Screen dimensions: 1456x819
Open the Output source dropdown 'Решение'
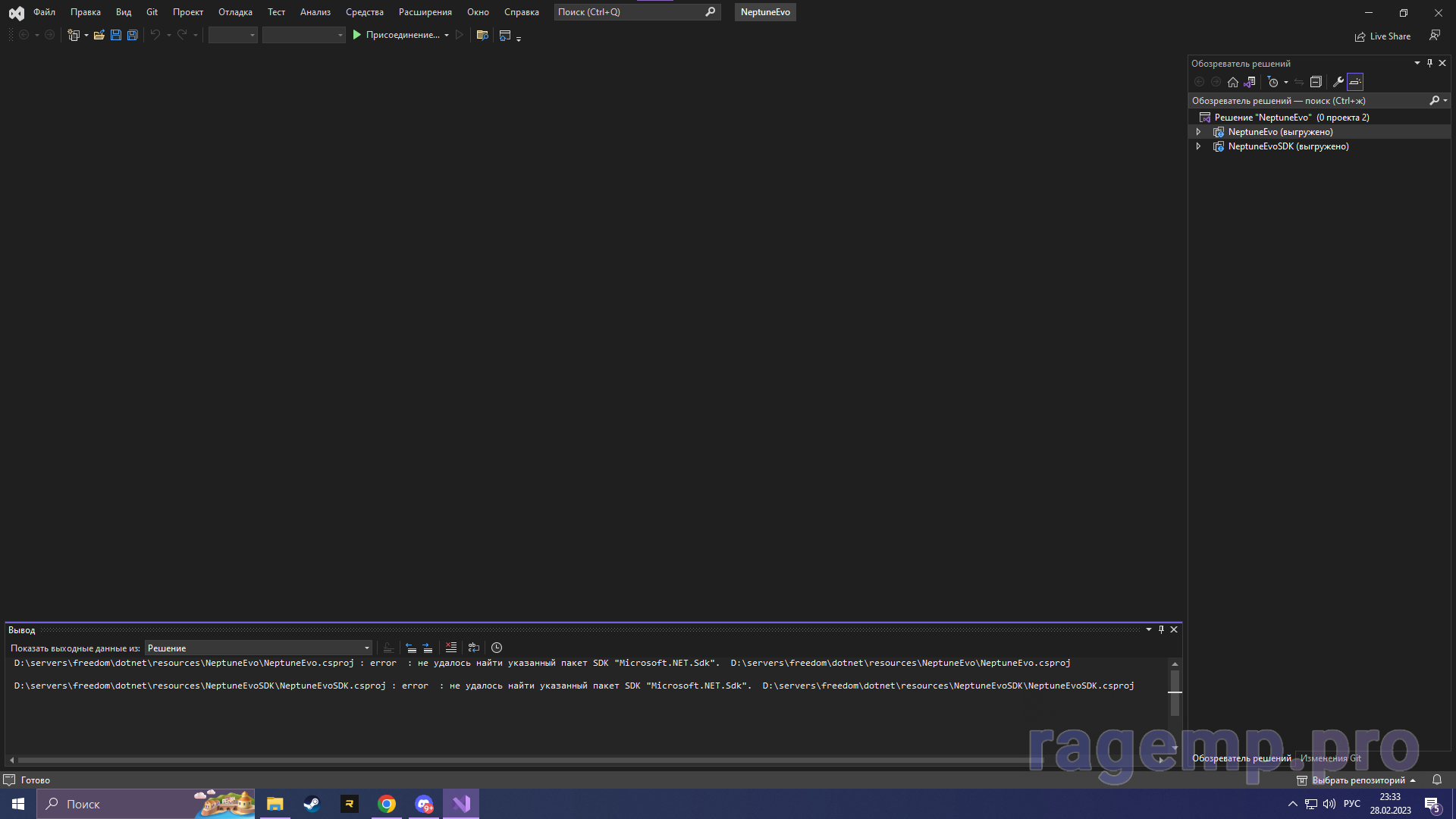point(259,648)
